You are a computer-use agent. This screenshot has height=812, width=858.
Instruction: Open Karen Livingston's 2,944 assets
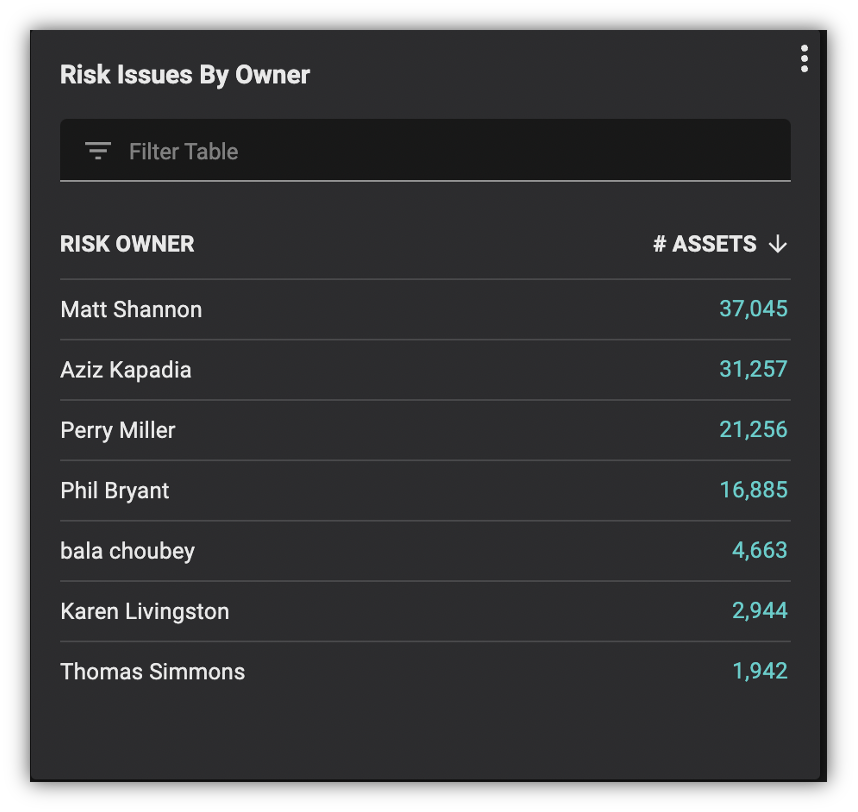(760, 611)
